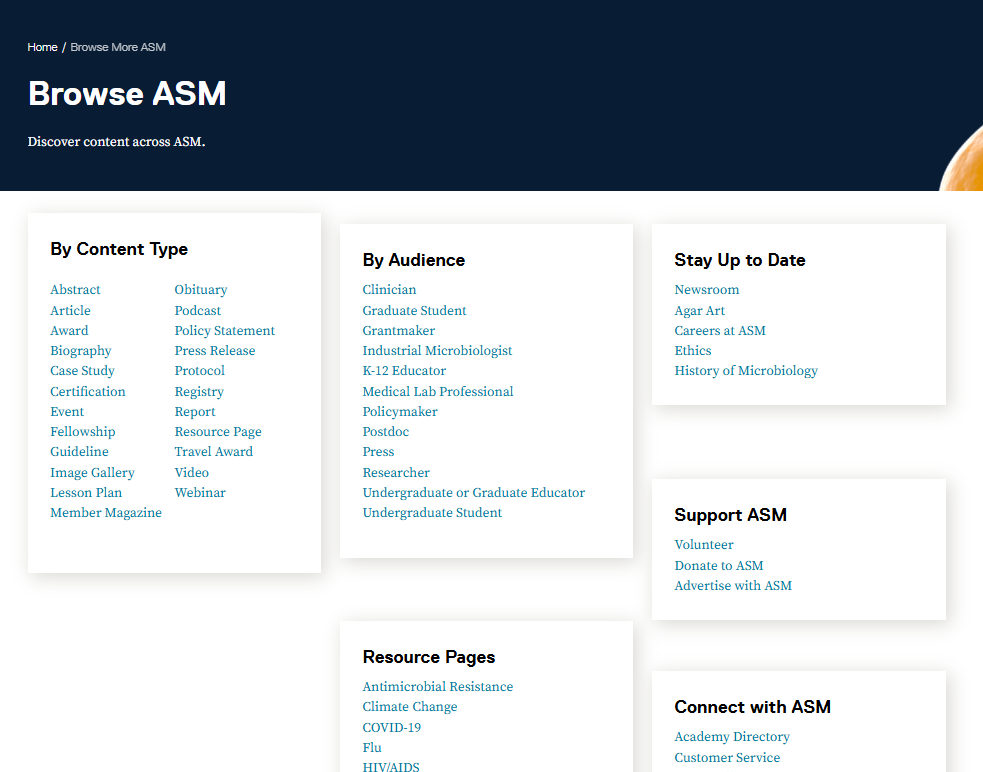This screenshot has width=983, height=772.
Task: View Careers at ASM
Action: (x=720, y=330)
